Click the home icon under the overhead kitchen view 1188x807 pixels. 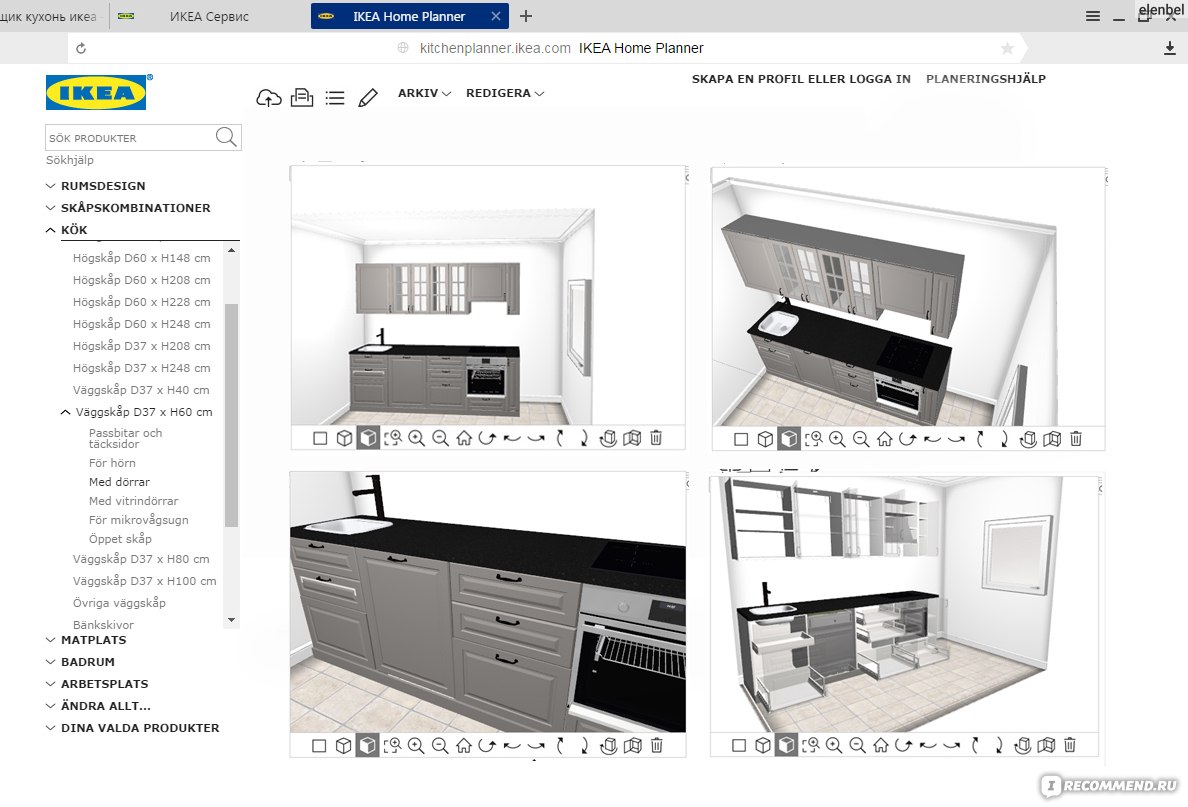[884, 439]
